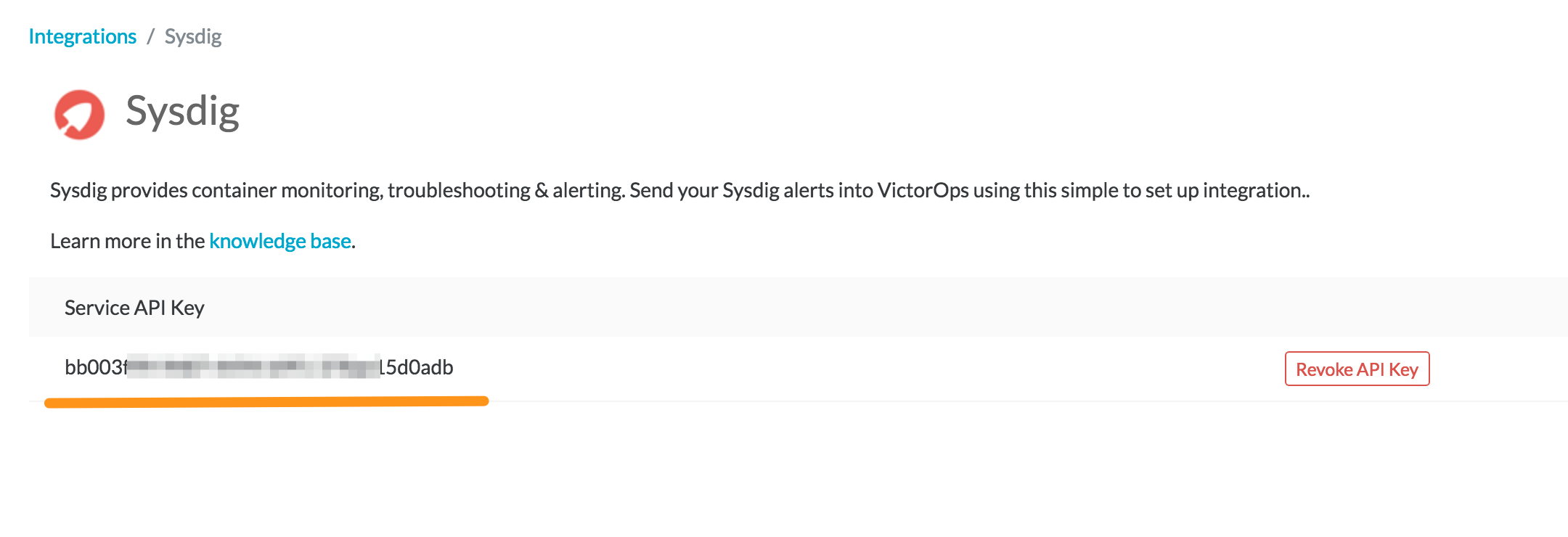Select the circular Sysdig brand icon
This screenshot has width=1568, height=537.
pos(80,112)
